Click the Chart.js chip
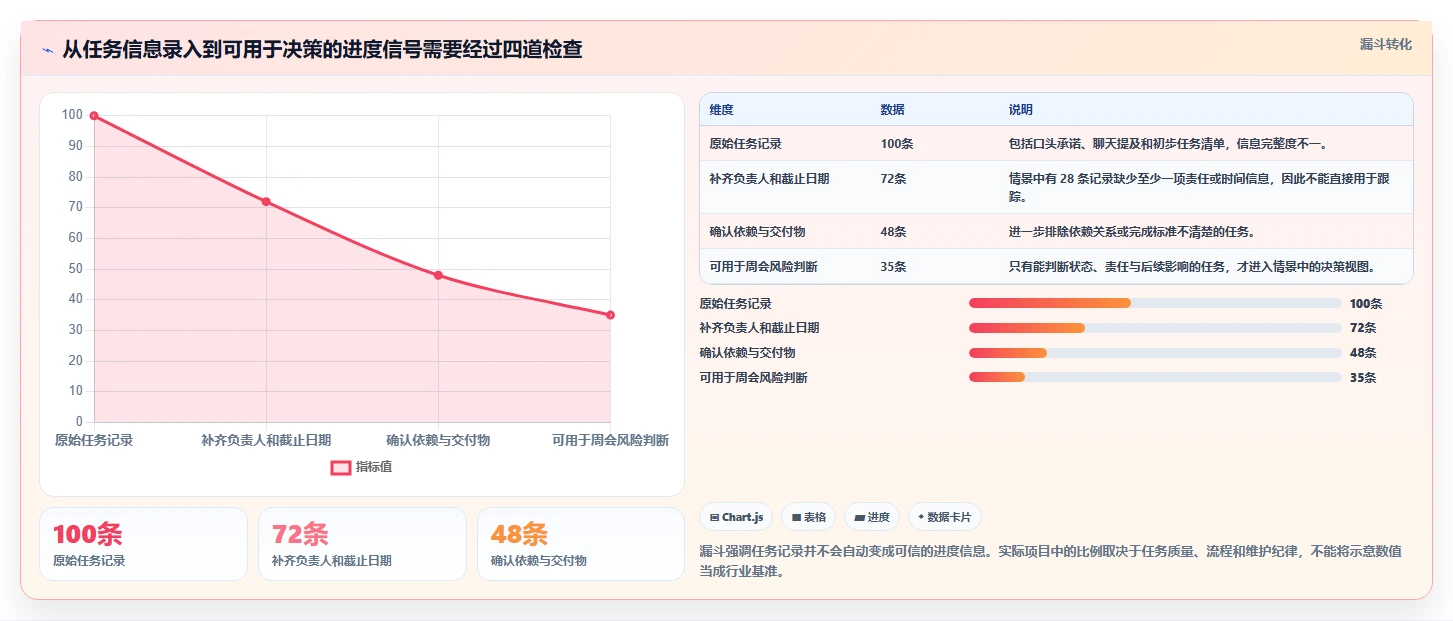This screenshot has width=1453, height=621. 736,517
